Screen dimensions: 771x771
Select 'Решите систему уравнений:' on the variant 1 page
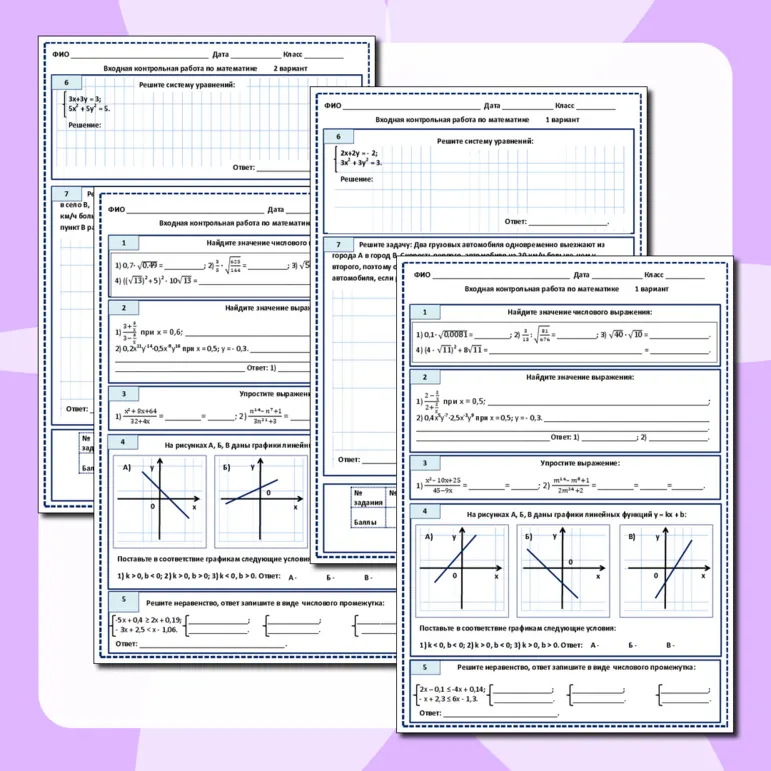[x=485, y=141]
